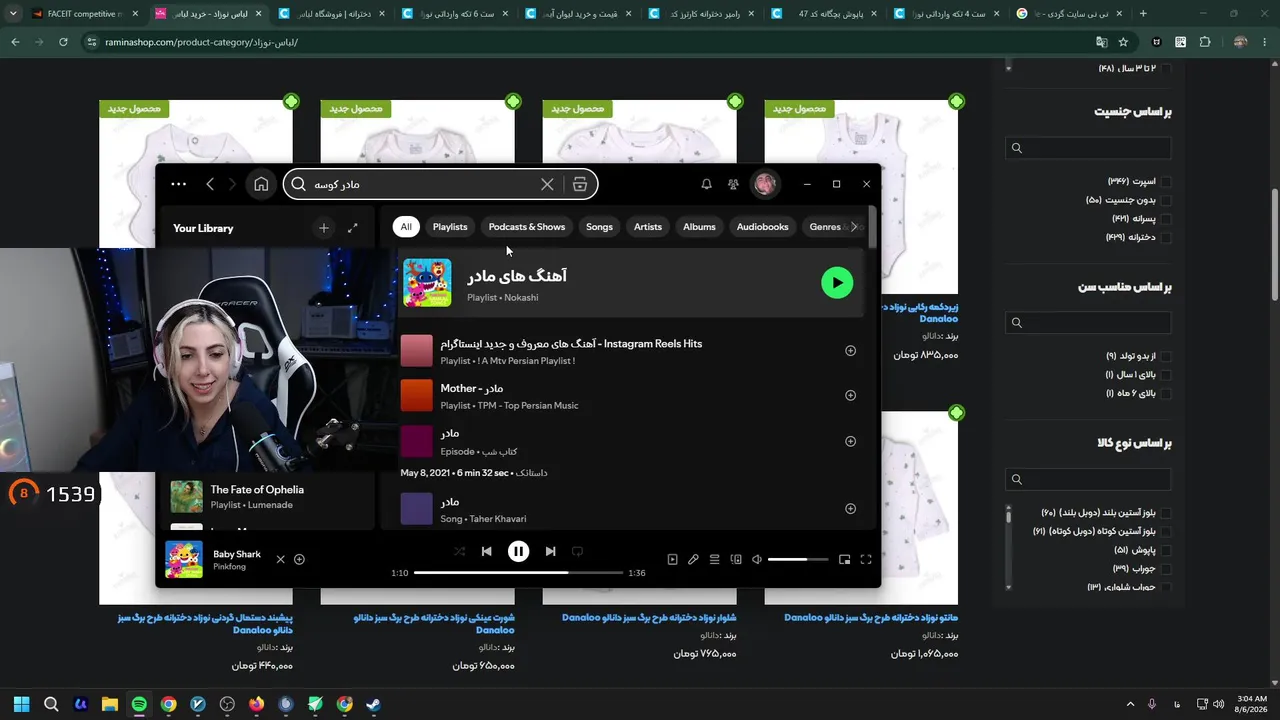This screenshot has height=720, width=1280.
Task: Add Taher Khavari's song مادر to library
Action: pyautogui.click(x=850, y=508)
